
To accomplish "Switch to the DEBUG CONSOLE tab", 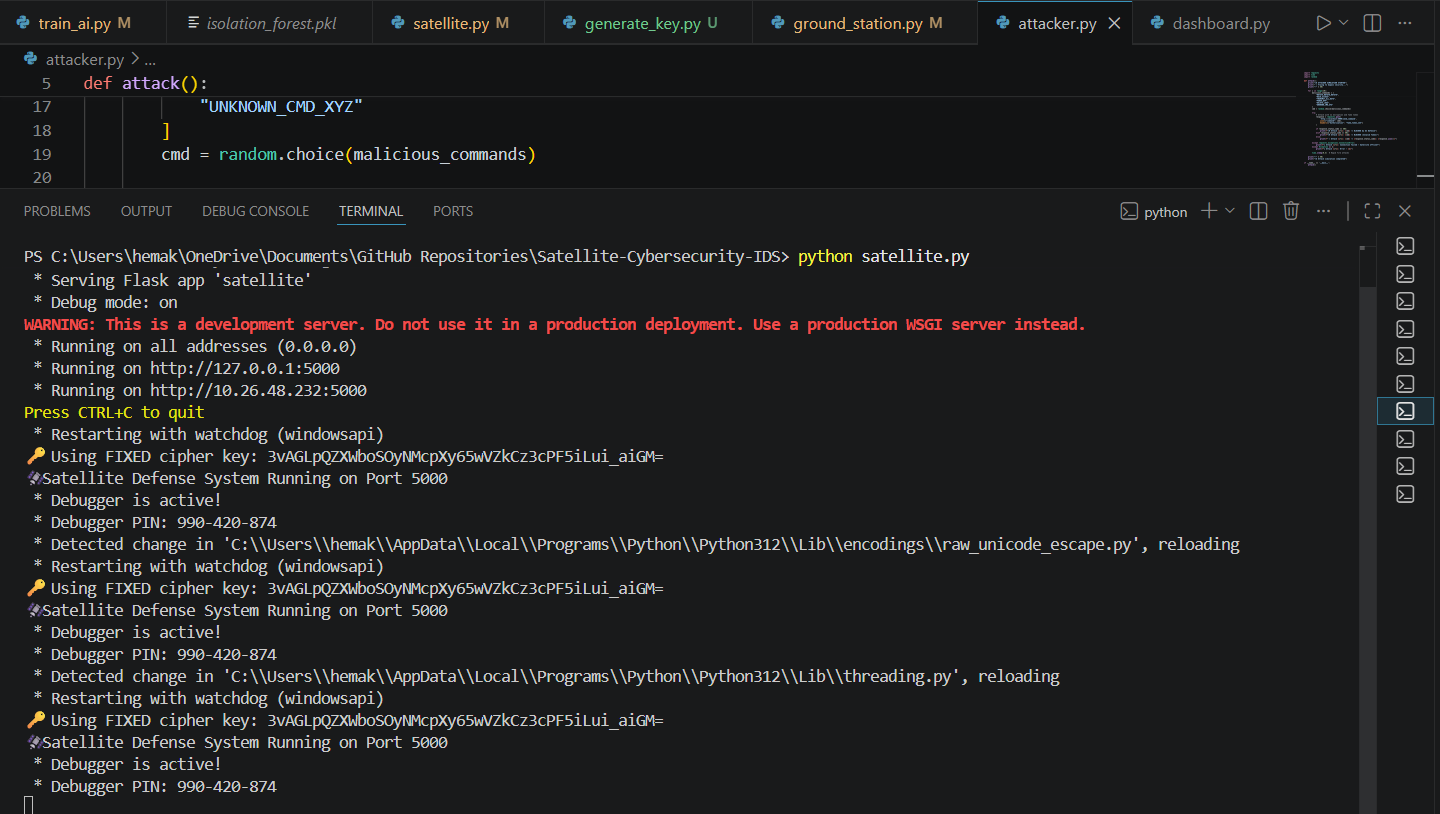I will [x=255, y=211].
